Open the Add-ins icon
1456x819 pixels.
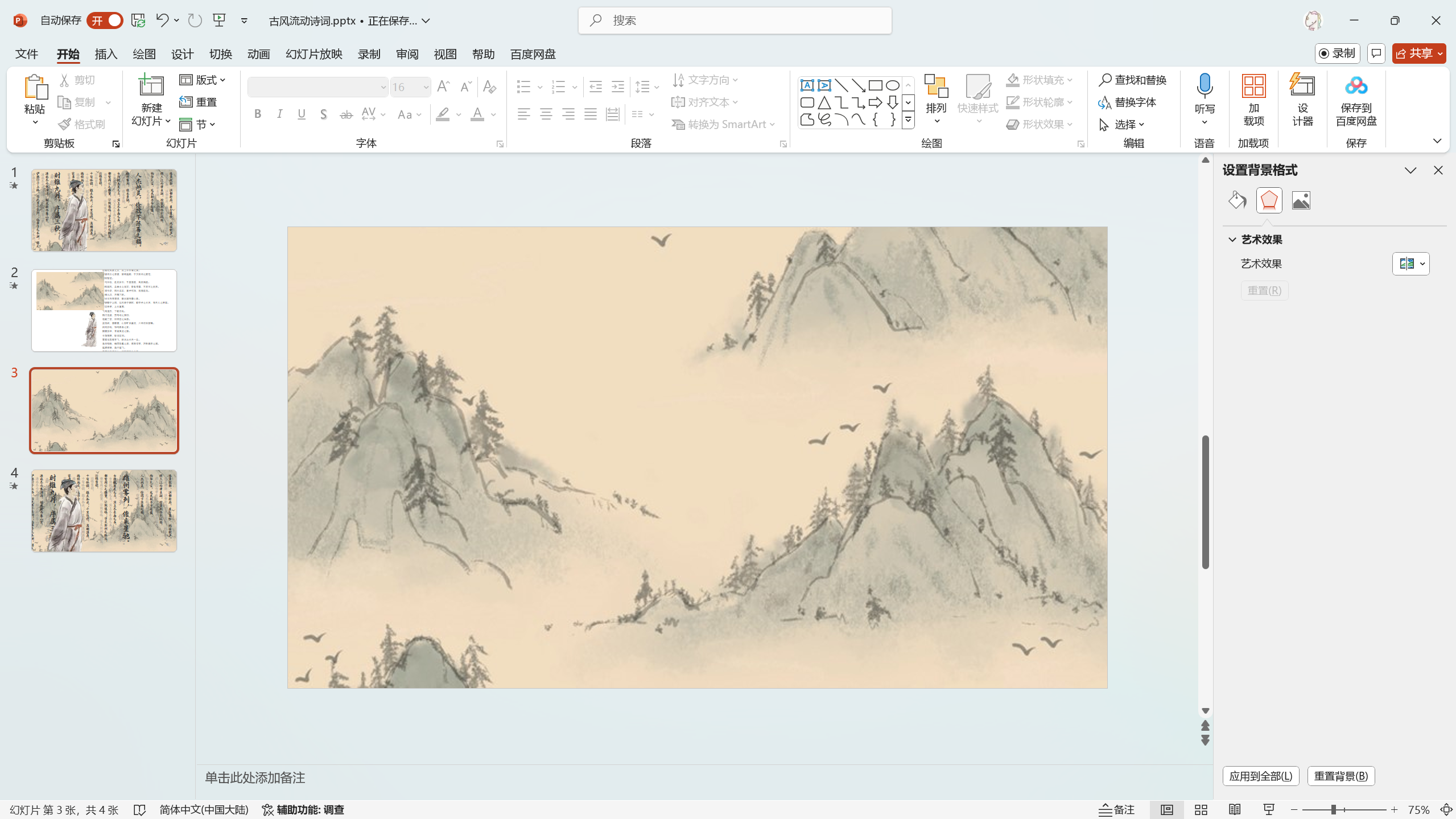click(1253, 86)
